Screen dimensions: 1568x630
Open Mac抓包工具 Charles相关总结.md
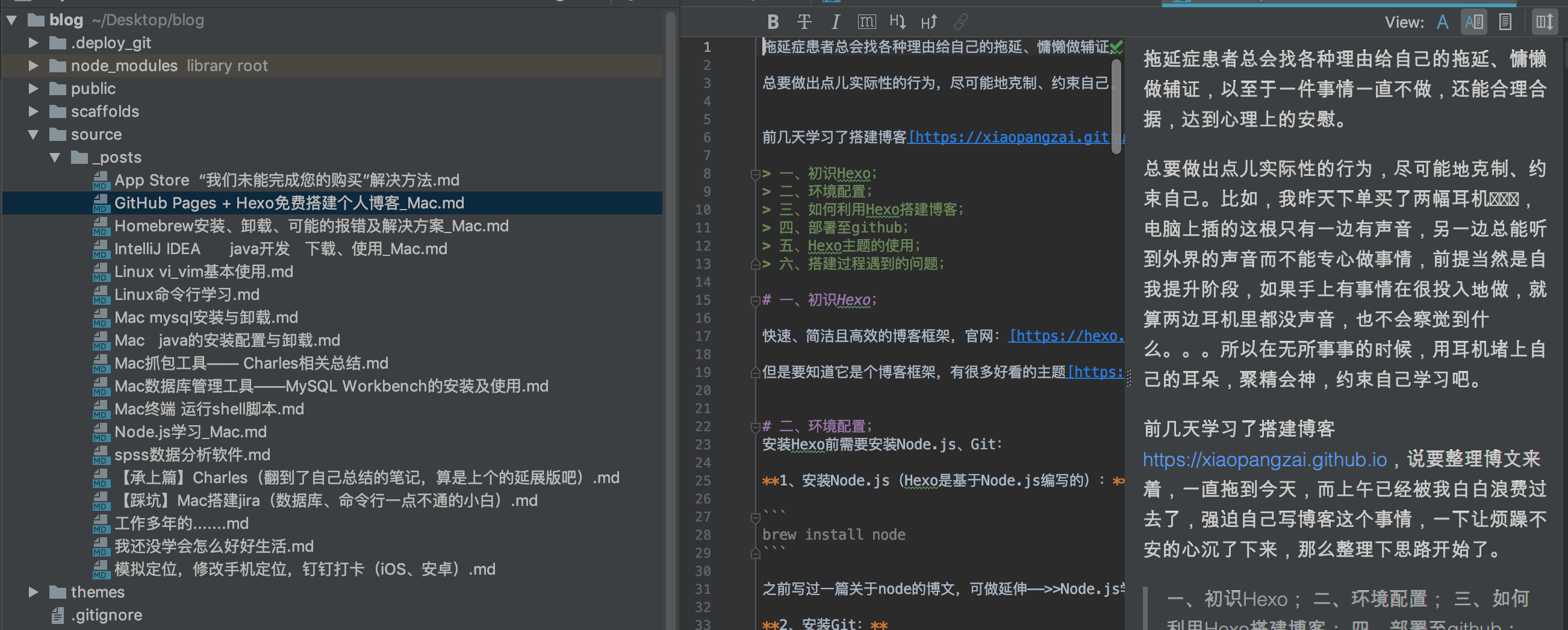pos(251,363)
